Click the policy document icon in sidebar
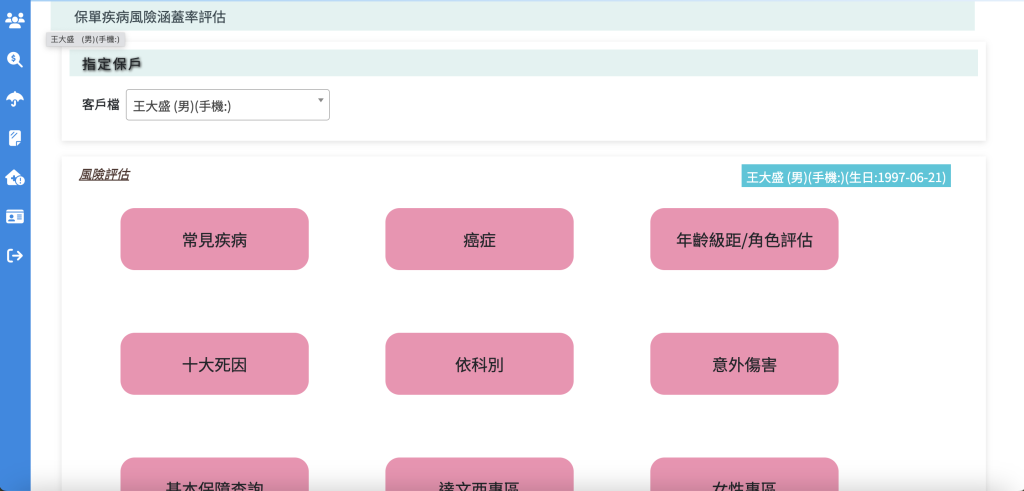1024x491 pixels. (15, 138)
